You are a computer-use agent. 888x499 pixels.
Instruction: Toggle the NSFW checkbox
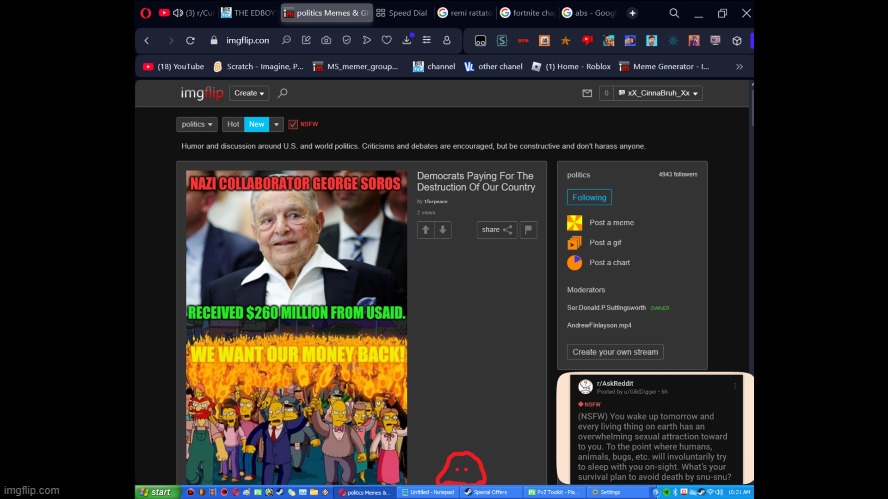pos(293,124)
